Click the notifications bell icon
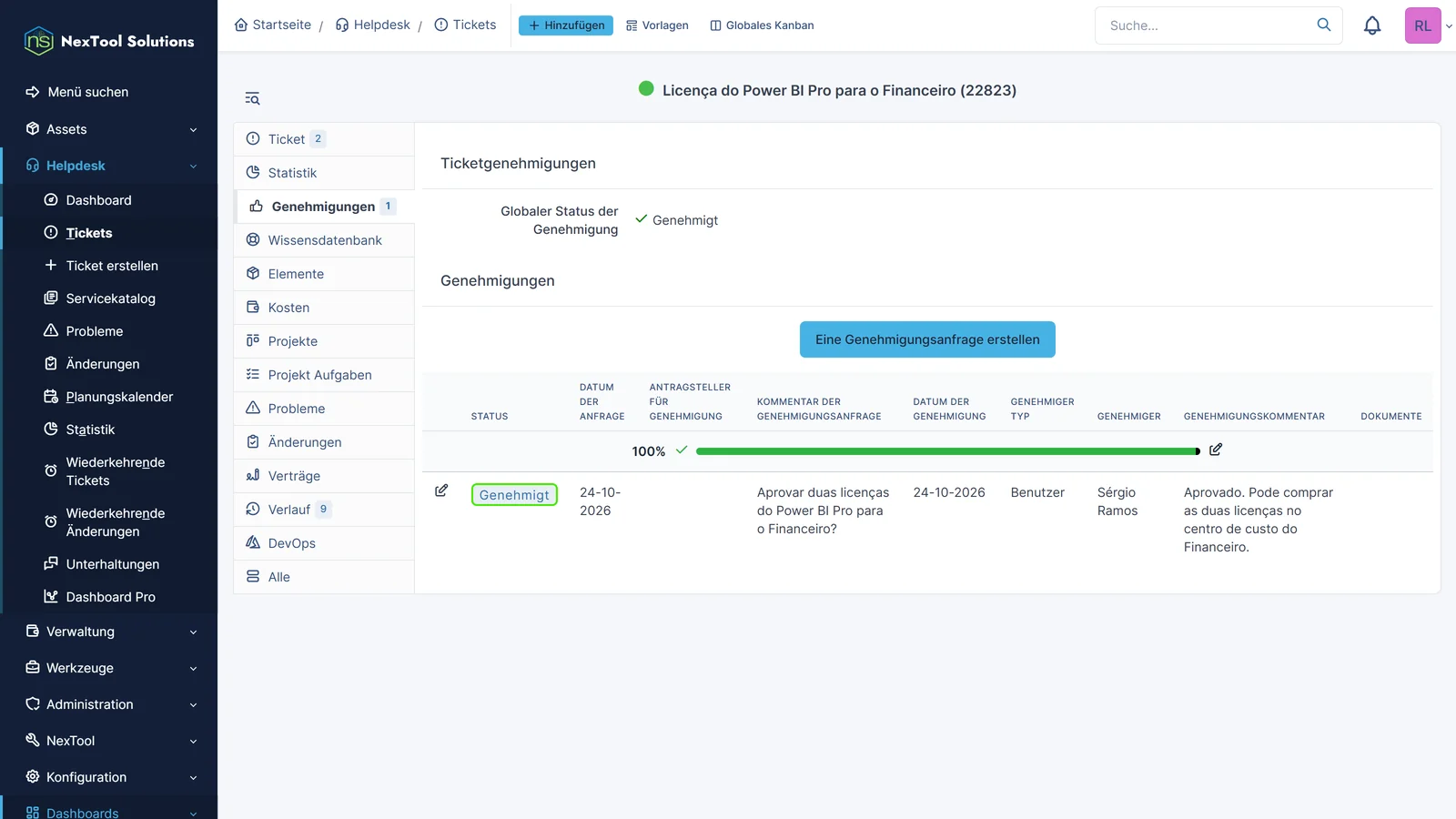Image resolution: width=1456 pixels, height=819 pixels. click(x=1372, y=25)
